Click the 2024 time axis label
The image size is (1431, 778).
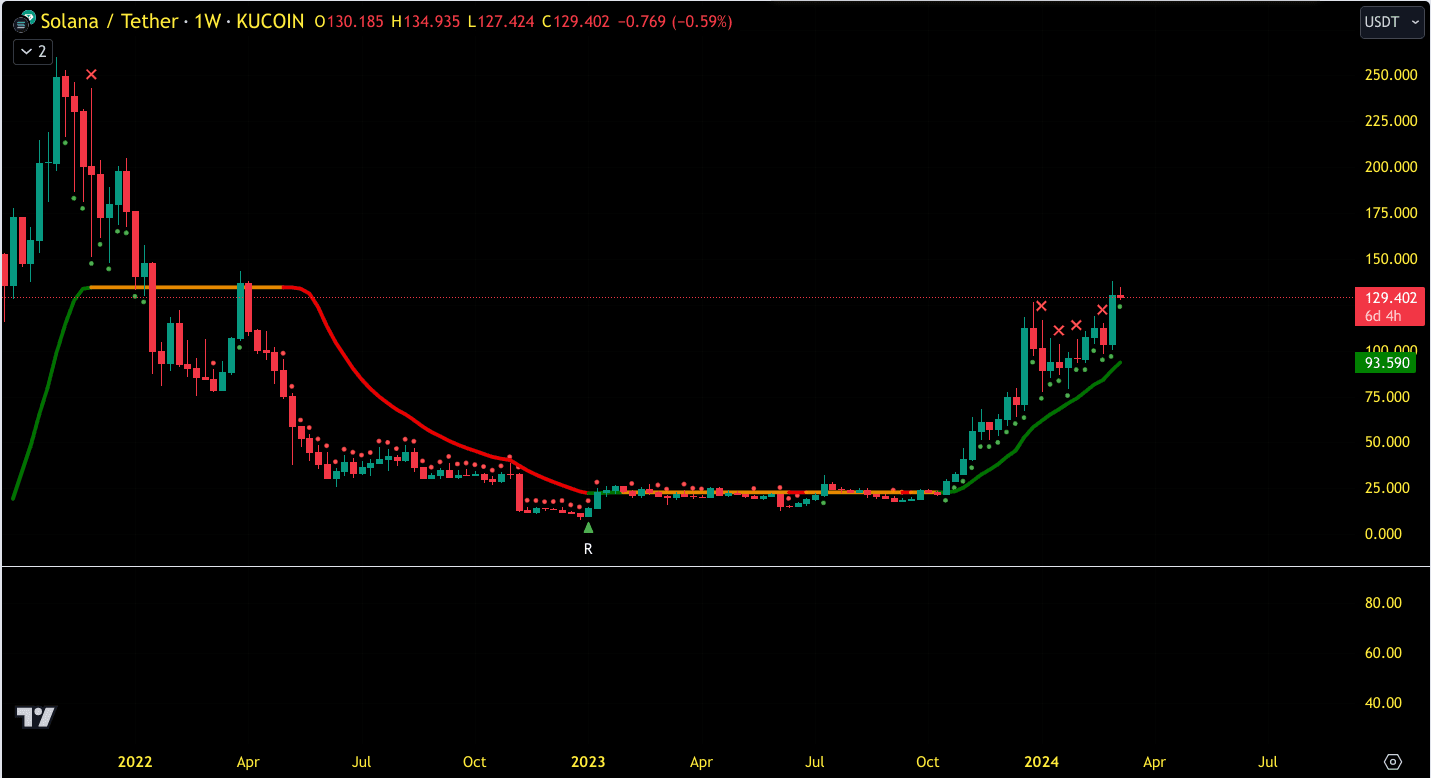[x=1041, y=762]
